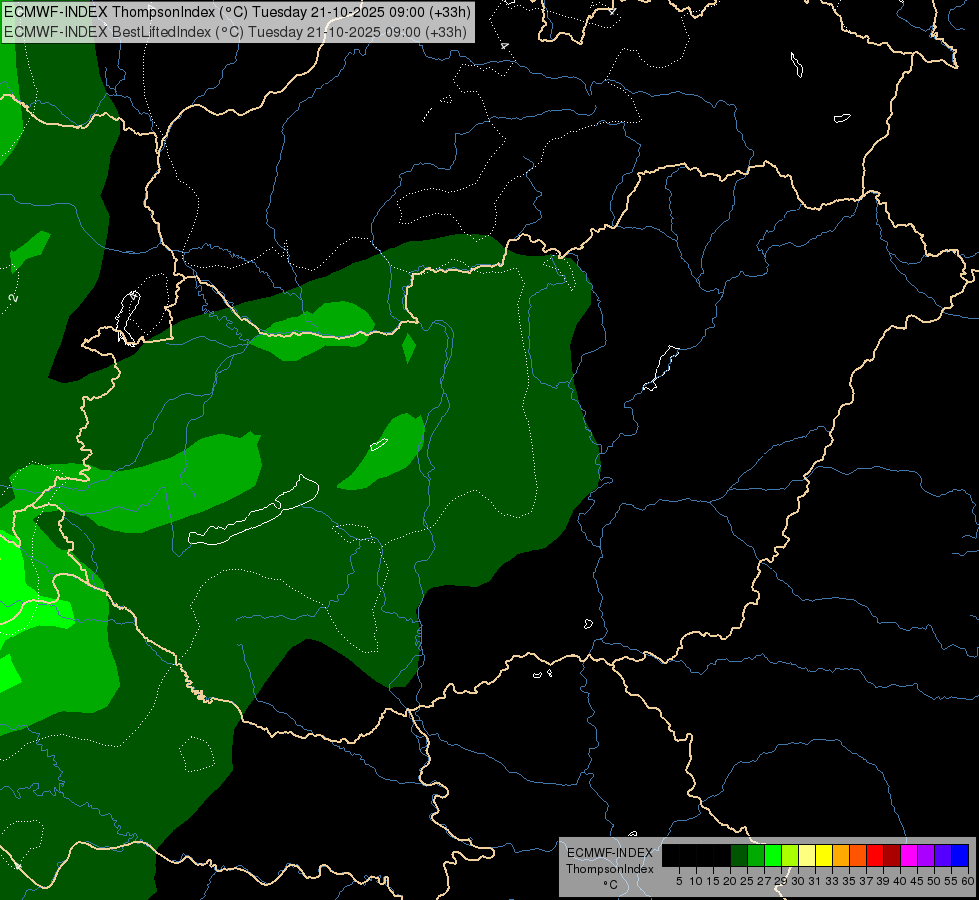Select the bright red 37–39 legend swatch
The height and width of the screenshot is (900, 979).
point(875,855)
